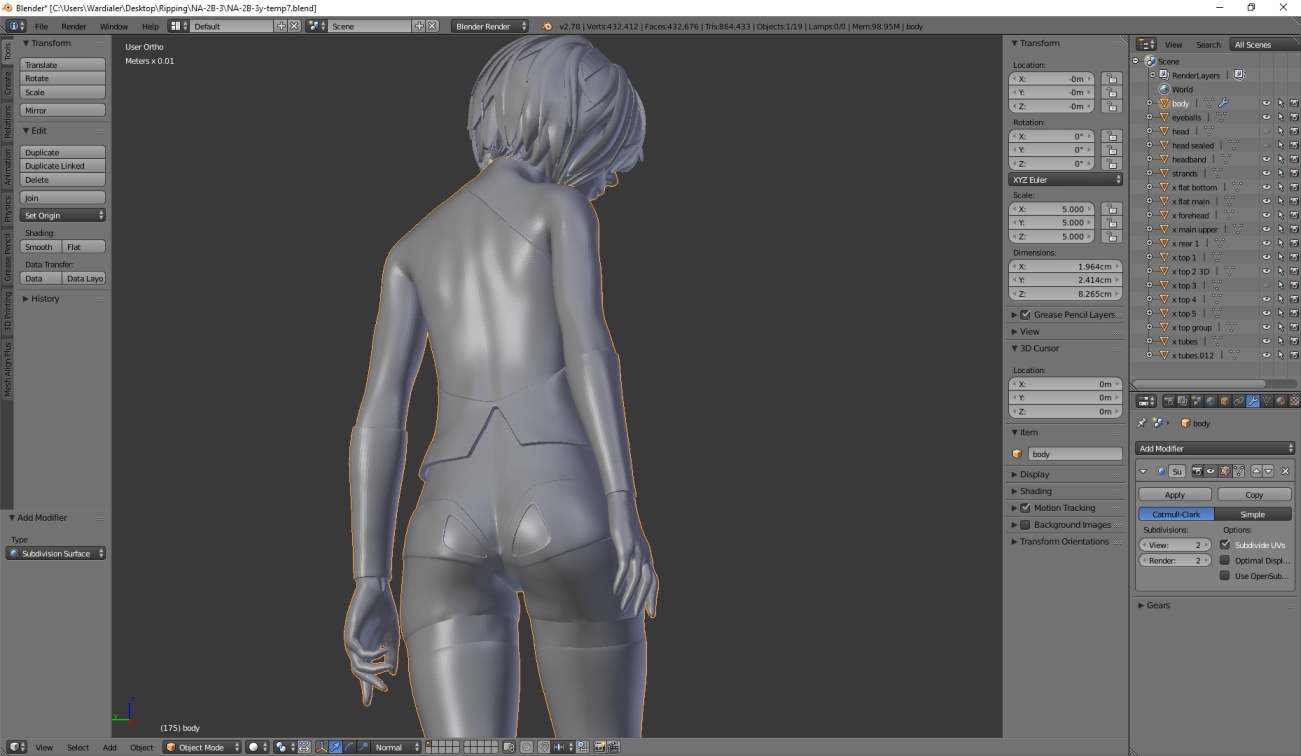Open the Texture properties checker tab
The image size is (1301, 756).
pyautogui.click(x=1294, y=401)
